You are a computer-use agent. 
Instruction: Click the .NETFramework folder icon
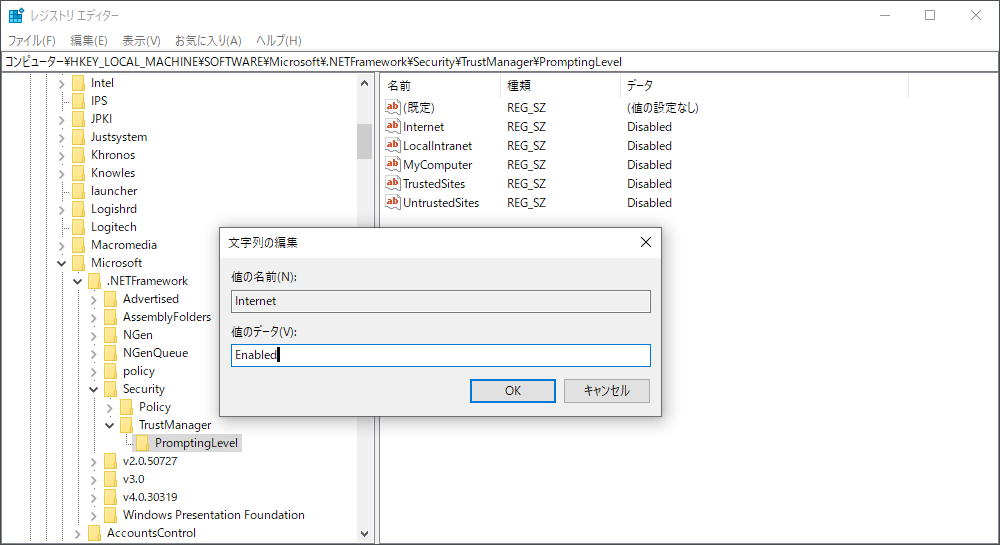(x=94, y=281)
